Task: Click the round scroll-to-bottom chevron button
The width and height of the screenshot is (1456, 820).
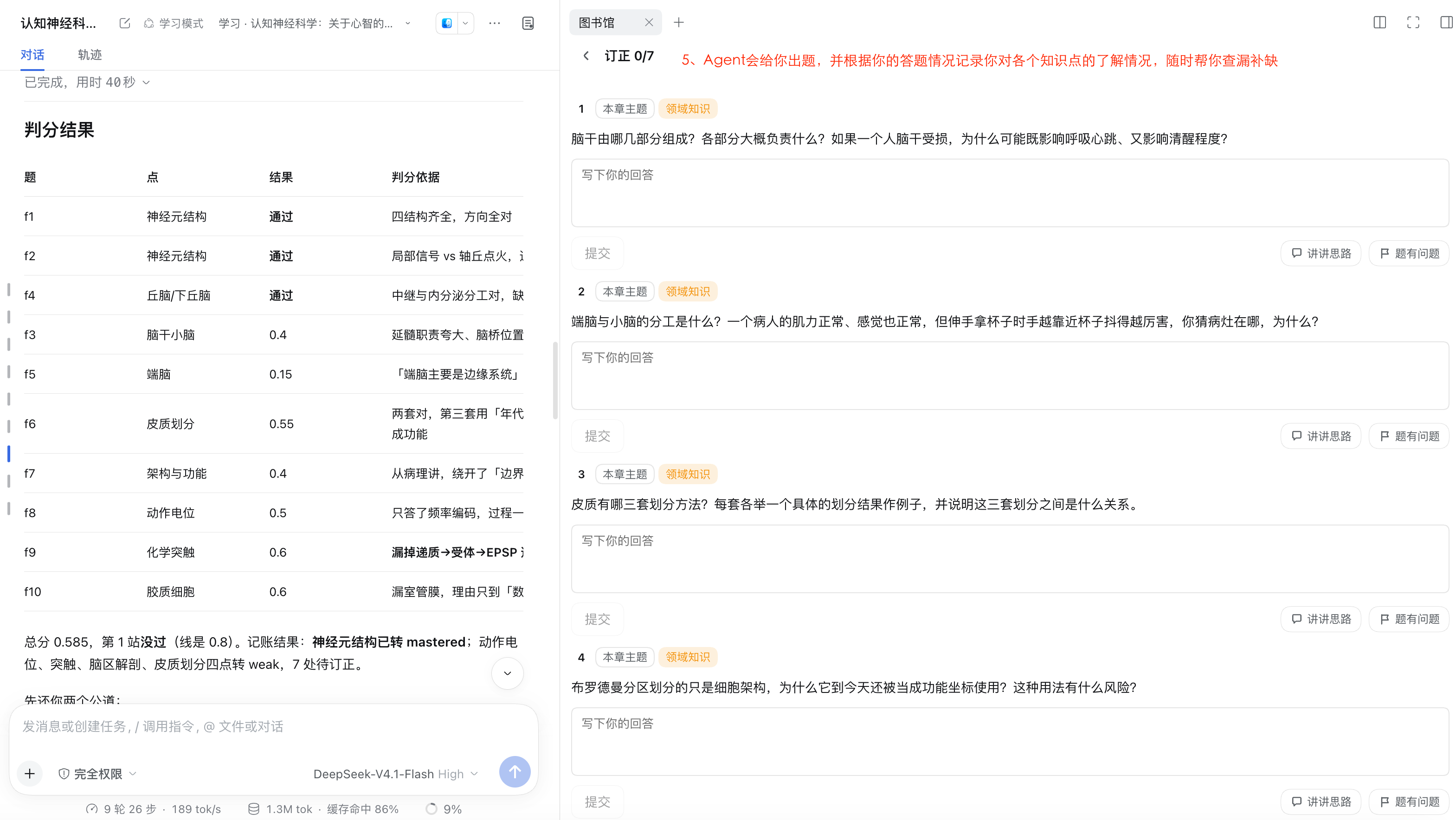Action: [508, 673]
